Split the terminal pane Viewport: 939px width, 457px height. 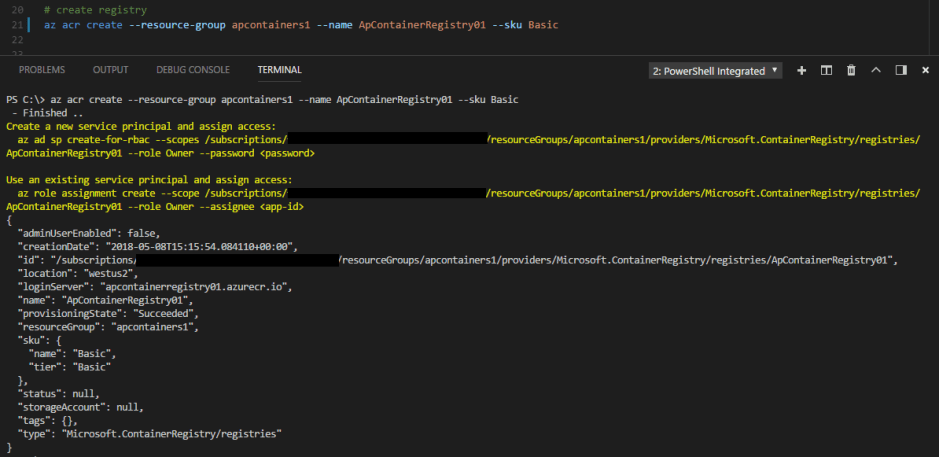[x=827, y=70]
